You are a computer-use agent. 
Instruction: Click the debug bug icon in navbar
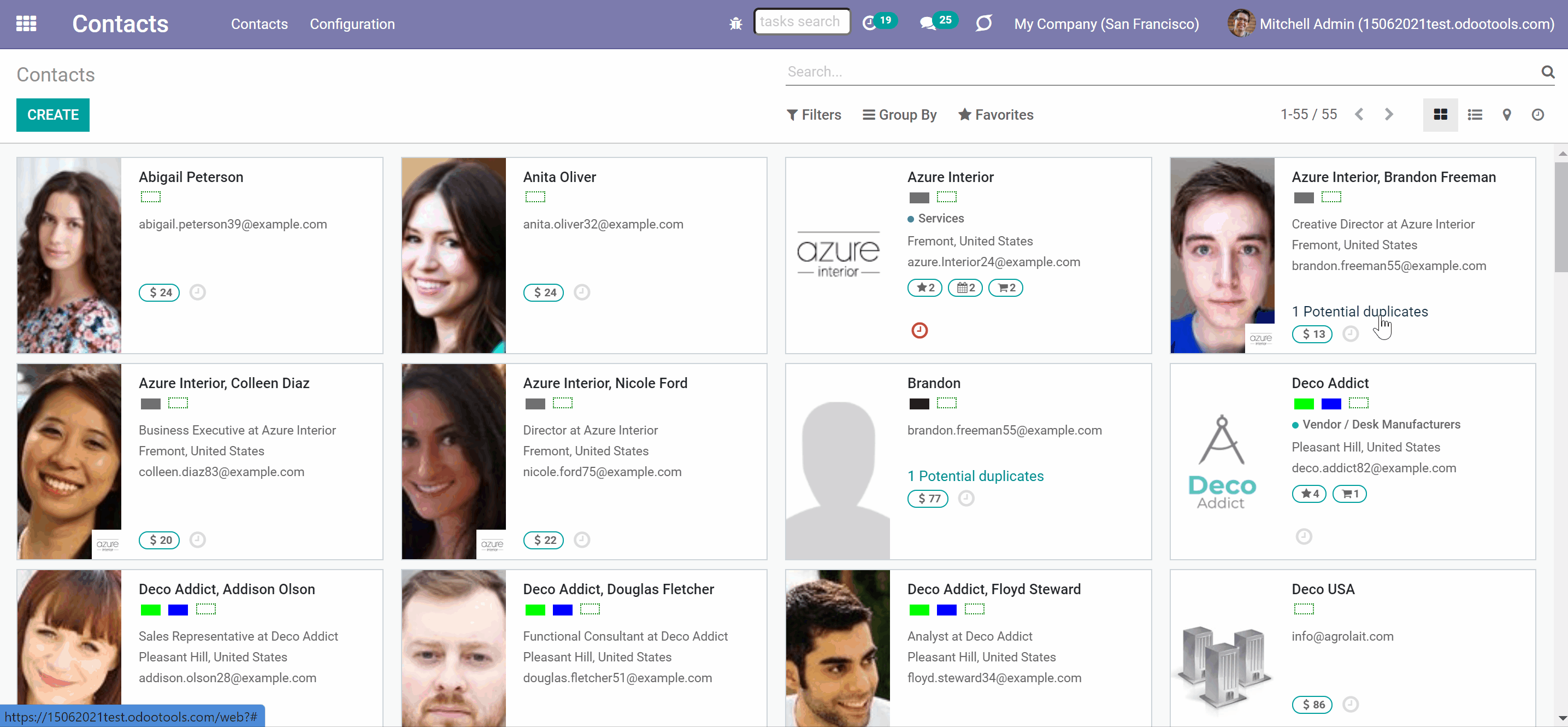click(735, 24)
